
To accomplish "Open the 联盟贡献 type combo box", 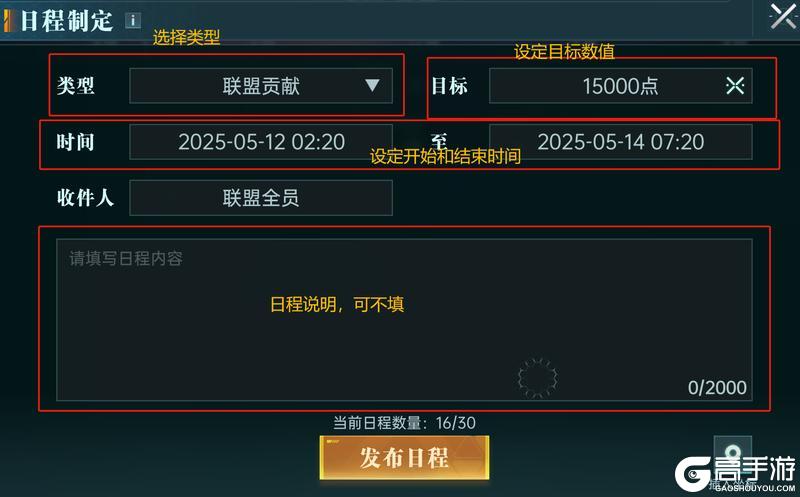I will (261, 86).
